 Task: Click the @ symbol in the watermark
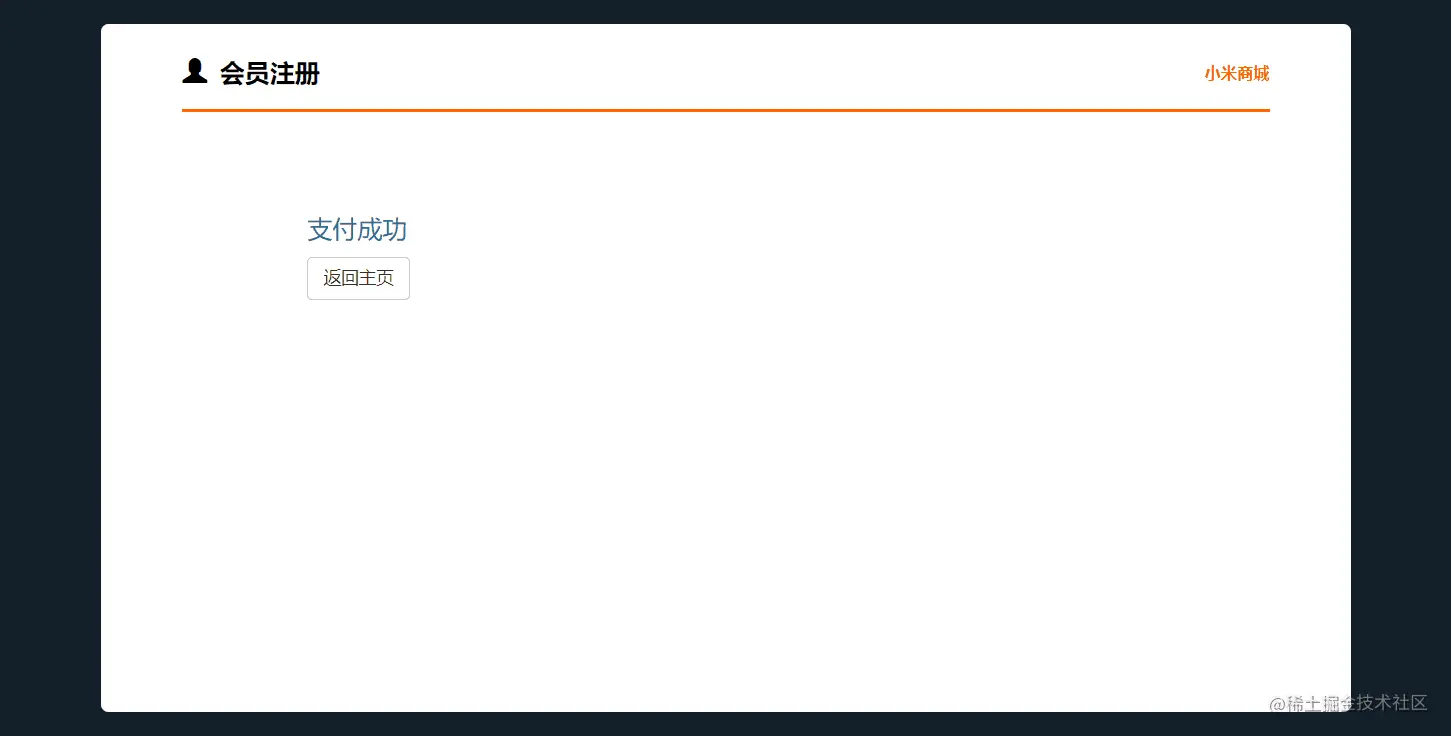pyautogui.click(x=1278, y=704)
